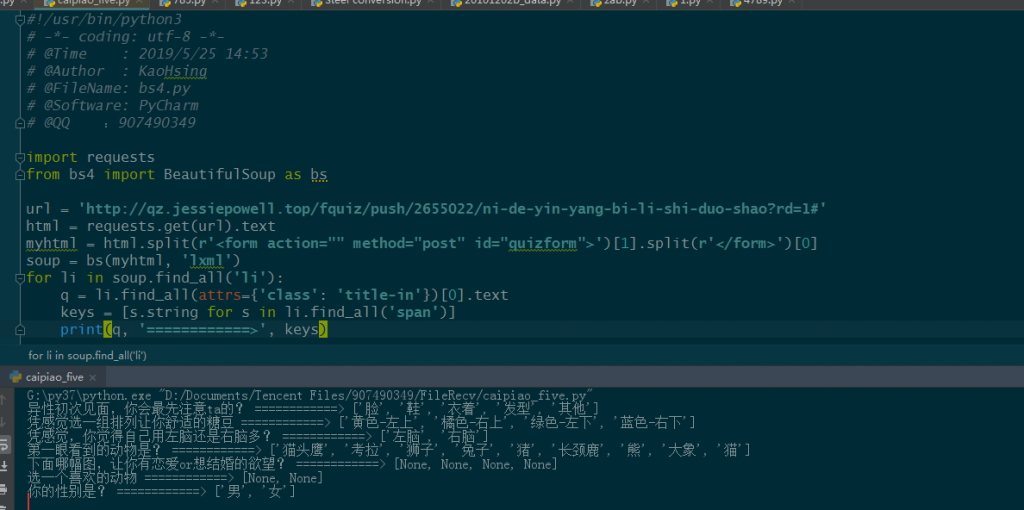Collapse the header comment block fold marker
The height and width of the screenshot is (510, 1024).
(21, 19)
